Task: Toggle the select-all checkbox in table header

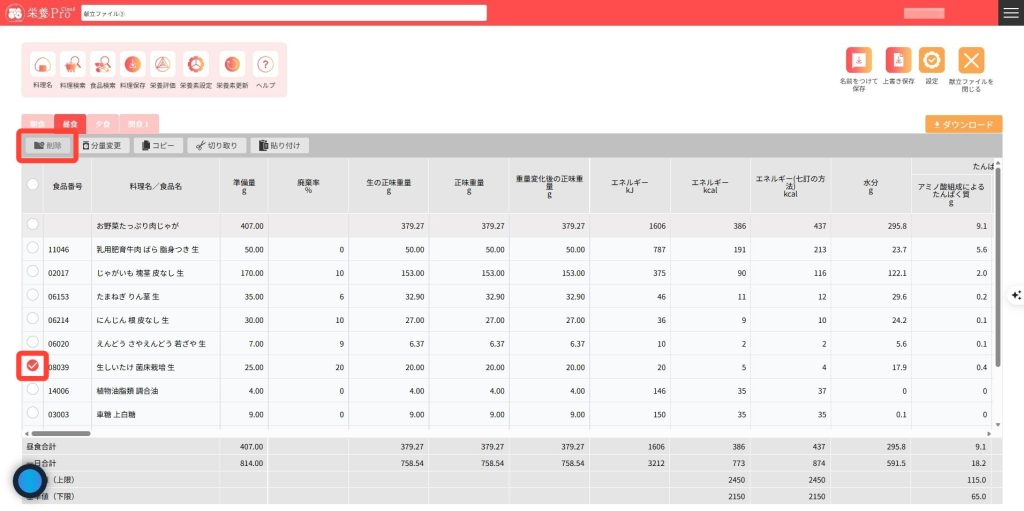Action: pos(33,185)
